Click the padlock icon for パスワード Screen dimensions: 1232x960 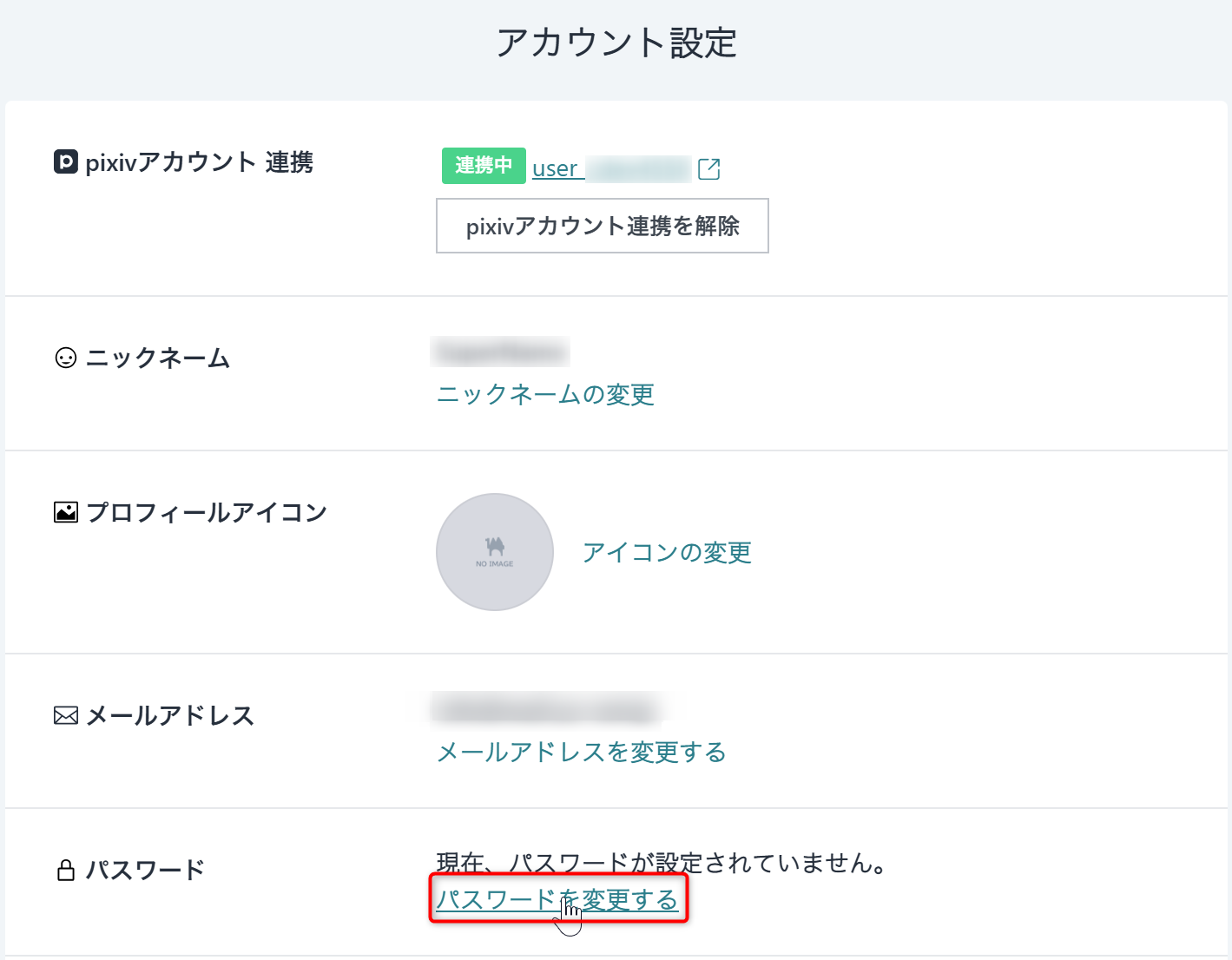pyautogui.click(x=66, y=870)
